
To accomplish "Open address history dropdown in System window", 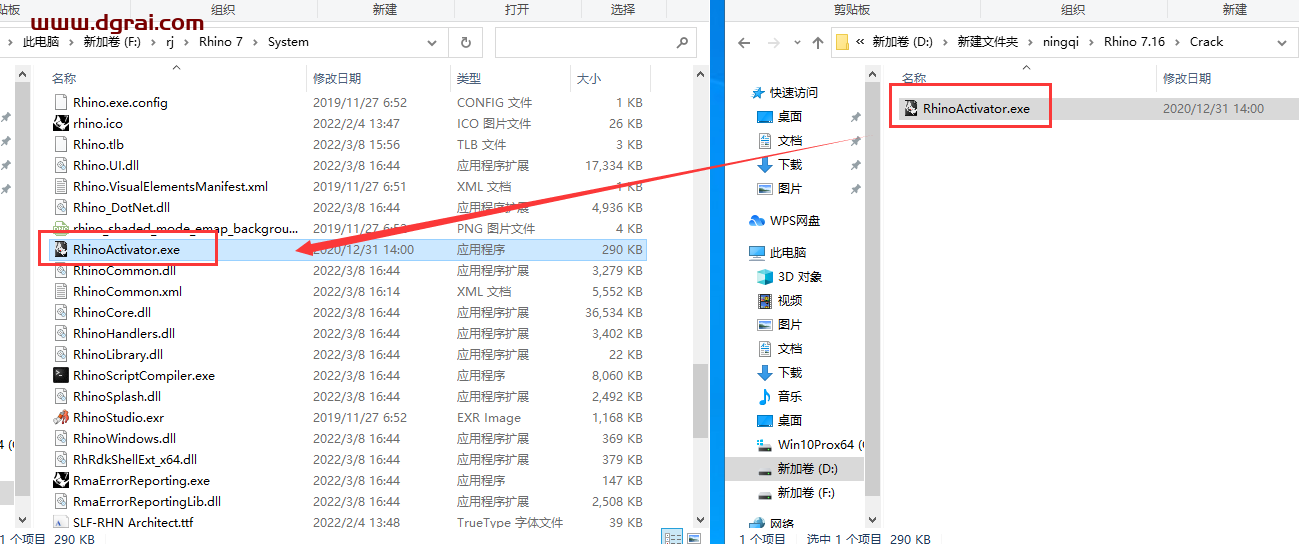I will (x=432, y=42).
